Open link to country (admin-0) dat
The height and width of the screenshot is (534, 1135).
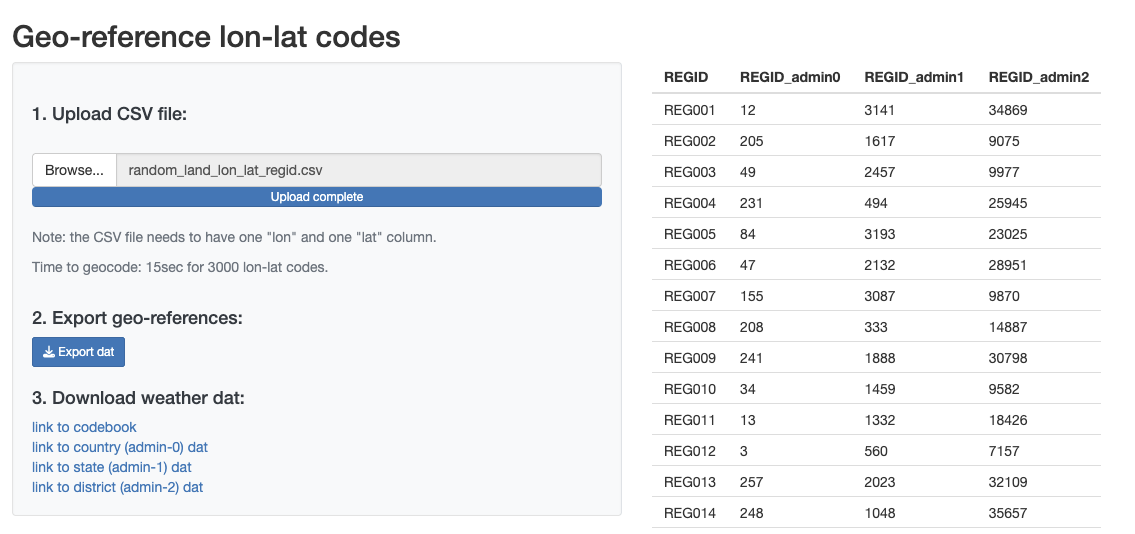120,447
